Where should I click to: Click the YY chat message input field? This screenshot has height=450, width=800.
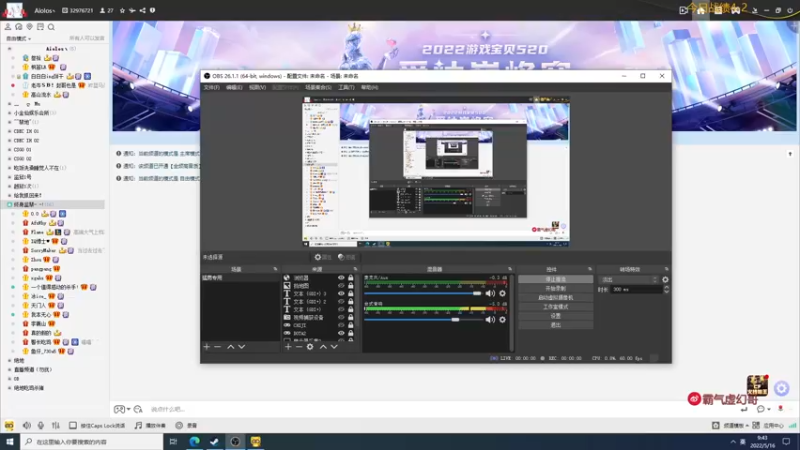[x=439, y=409]
